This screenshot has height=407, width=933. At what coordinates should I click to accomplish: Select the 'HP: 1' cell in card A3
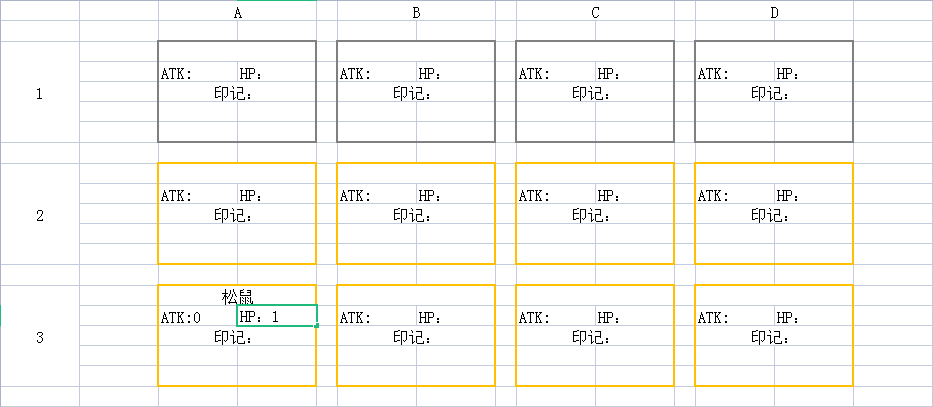click(x=277, y=317)
